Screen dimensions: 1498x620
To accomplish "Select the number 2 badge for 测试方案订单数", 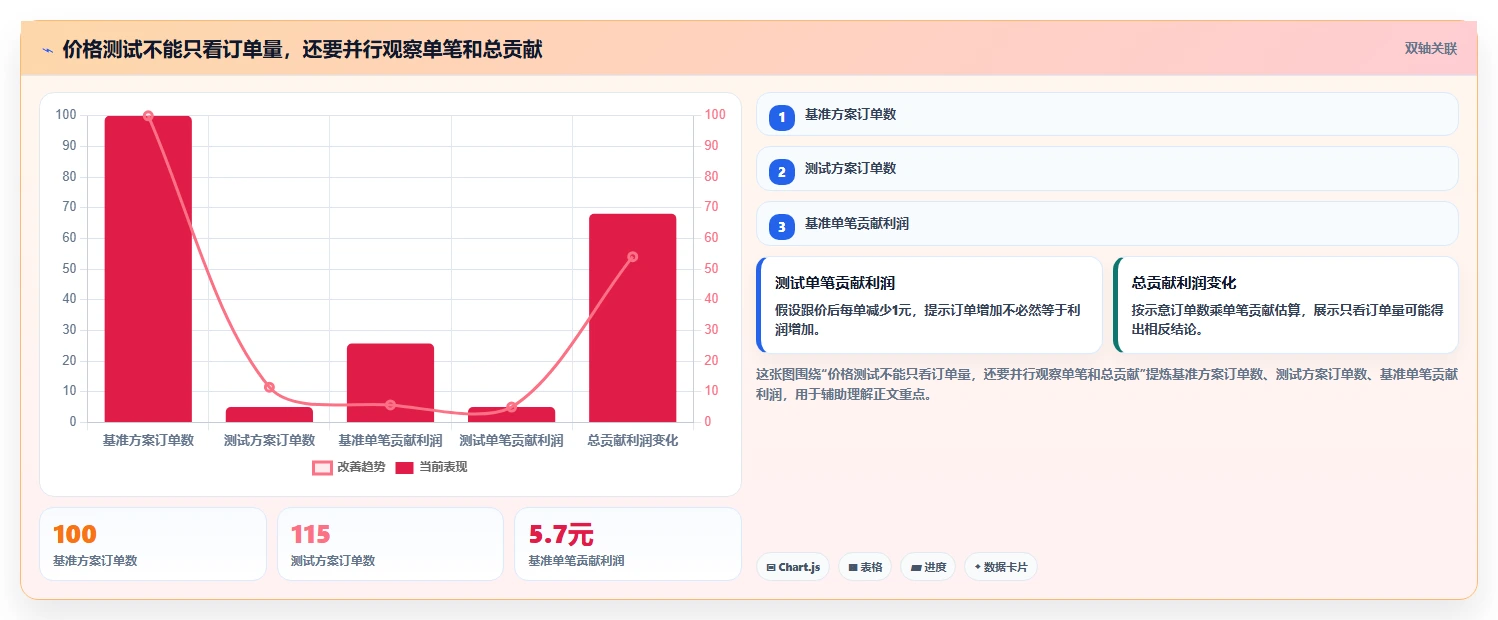I will [x=781, y=171].
